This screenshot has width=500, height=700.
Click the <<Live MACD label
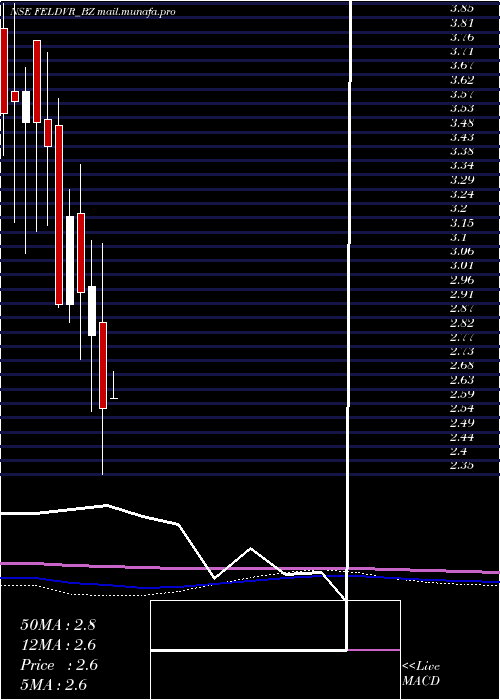[421, 674]
